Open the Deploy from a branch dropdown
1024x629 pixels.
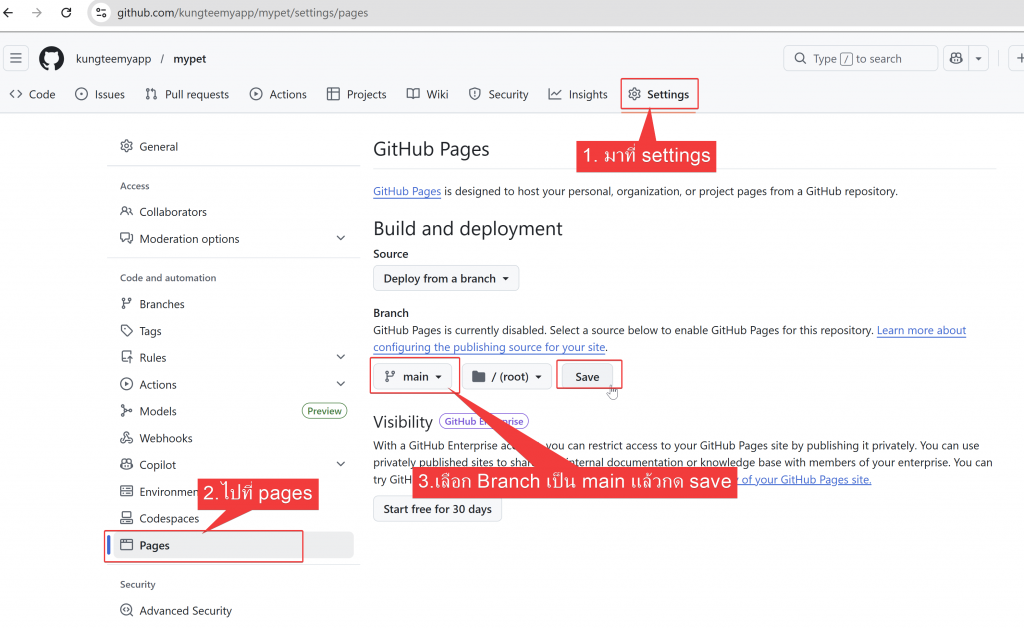point(446,278)
